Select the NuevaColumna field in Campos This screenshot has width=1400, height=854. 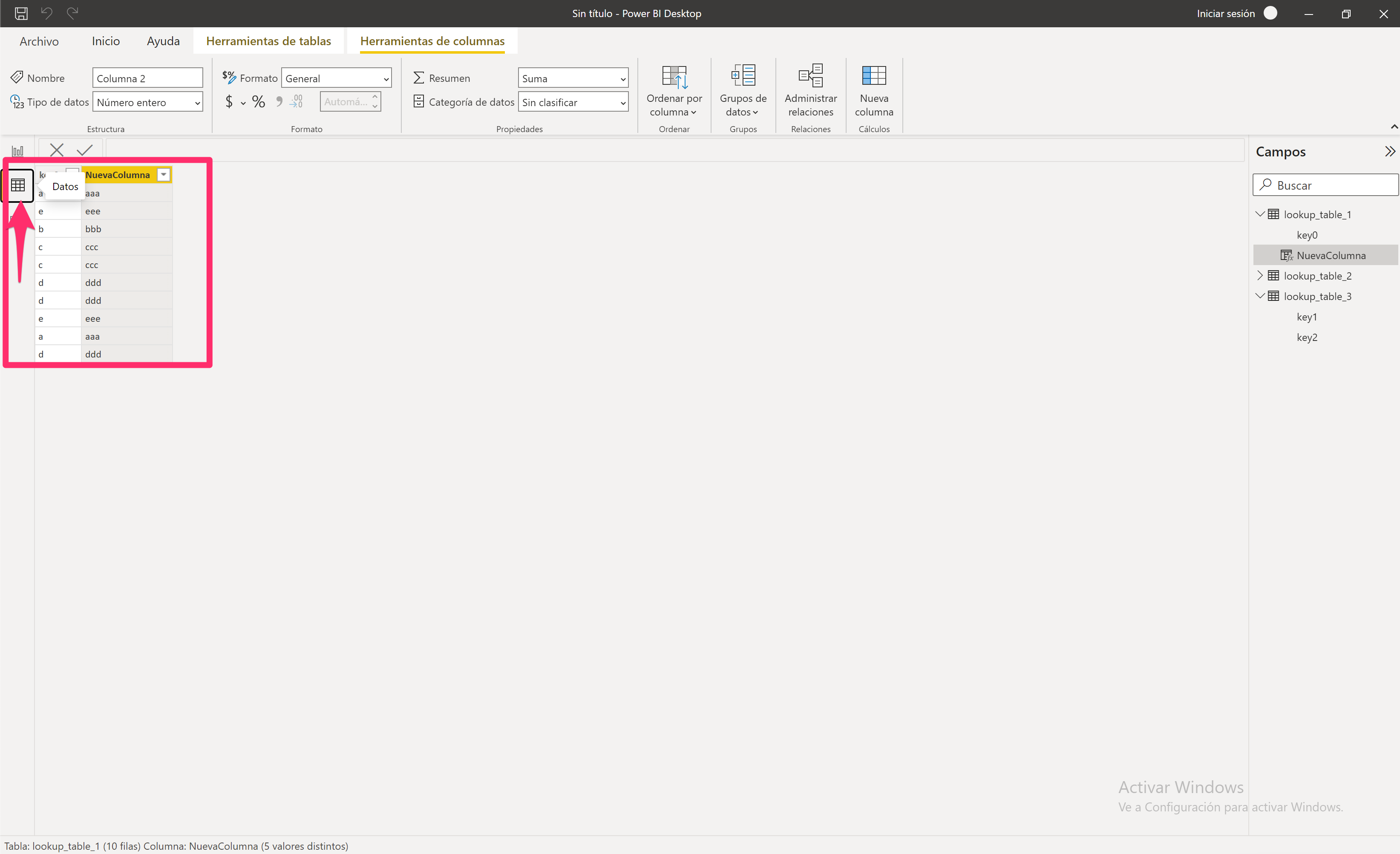coord(1325,255)
